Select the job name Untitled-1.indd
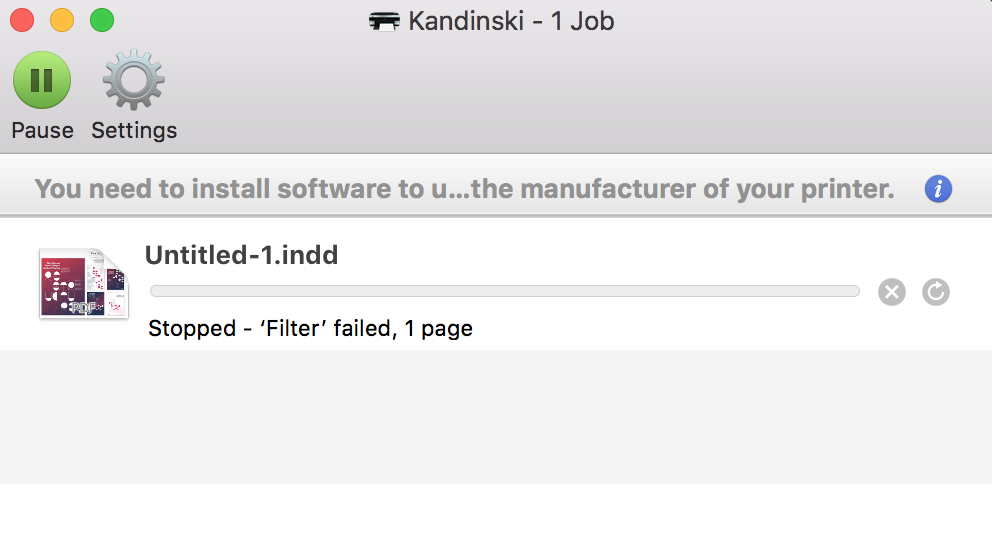The width and height of the screenshot is (992, 548). click(242, 255)
